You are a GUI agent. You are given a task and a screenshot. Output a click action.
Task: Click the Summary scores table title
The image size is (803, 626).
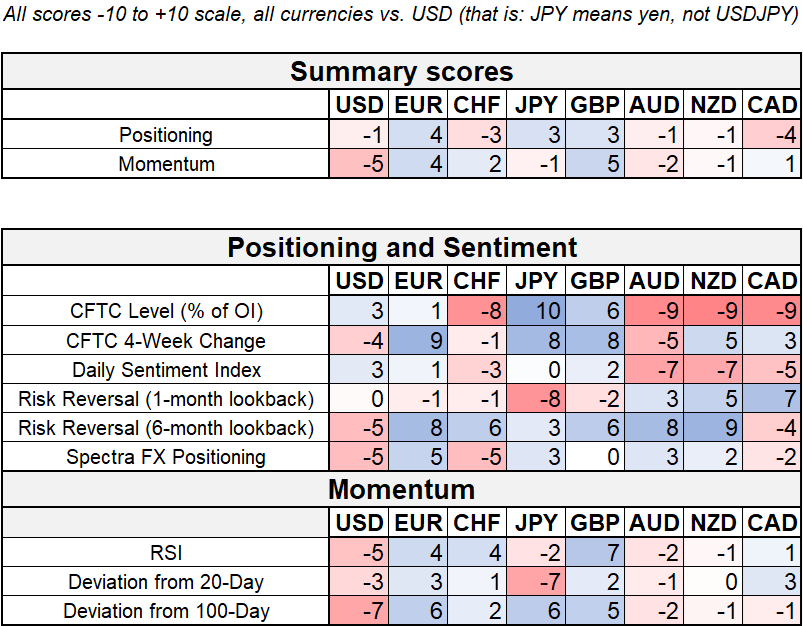[401, 72]
